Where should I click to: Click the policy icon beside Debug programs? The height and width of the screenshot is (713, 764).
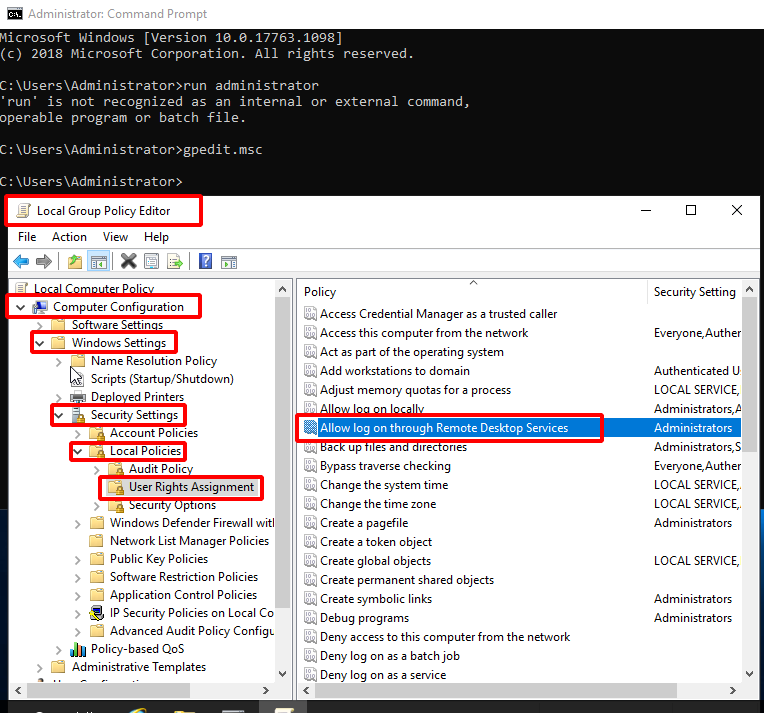(x=310, y=617)
